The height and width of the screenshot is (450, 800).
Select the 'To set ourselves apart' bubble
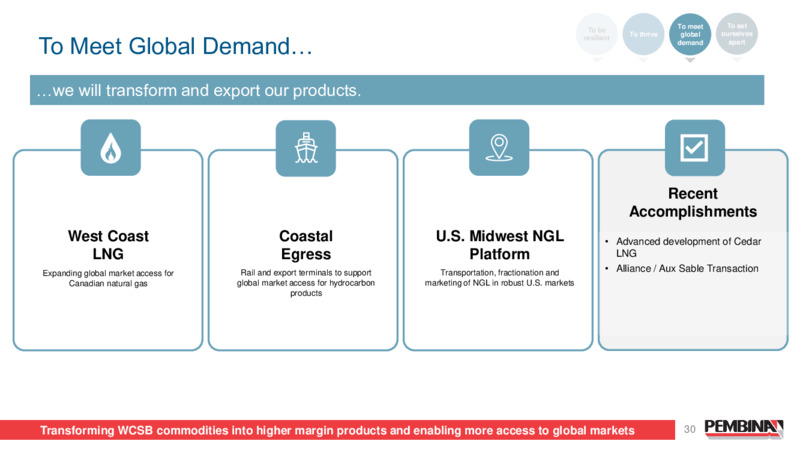(737, 34)
